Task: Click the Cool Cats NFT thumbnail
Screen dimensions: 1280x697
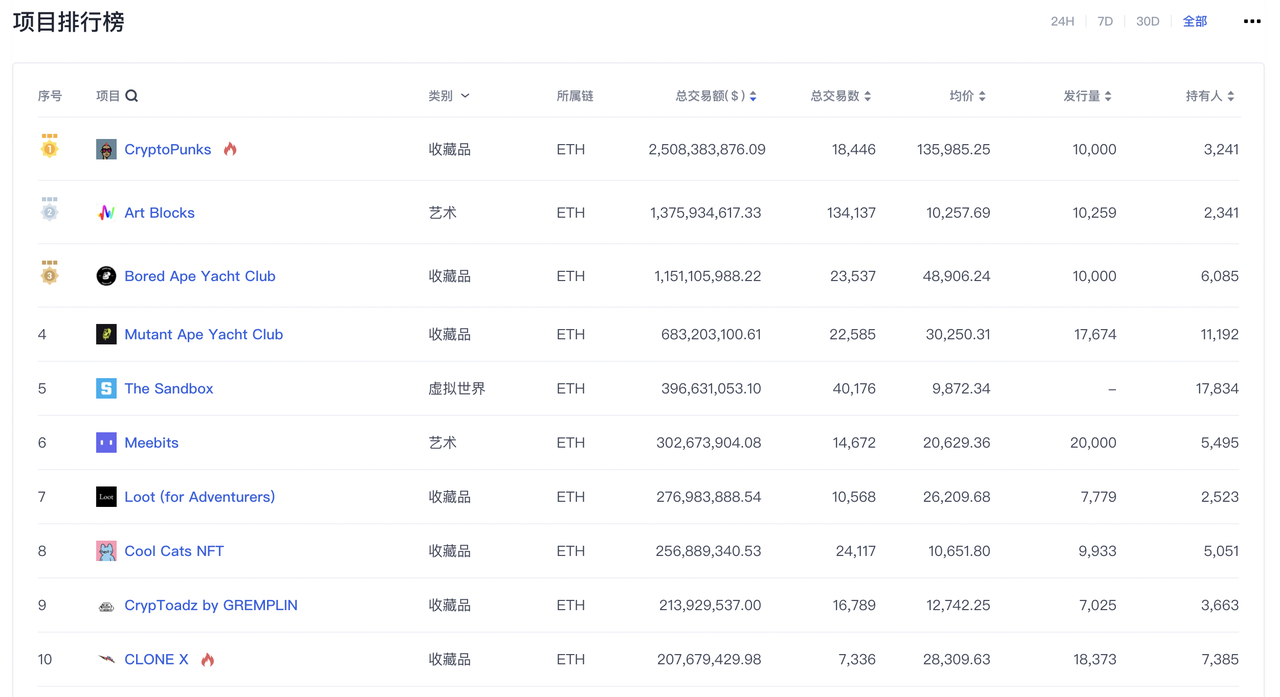Action: pyautogui.click(x=106, y=551)
